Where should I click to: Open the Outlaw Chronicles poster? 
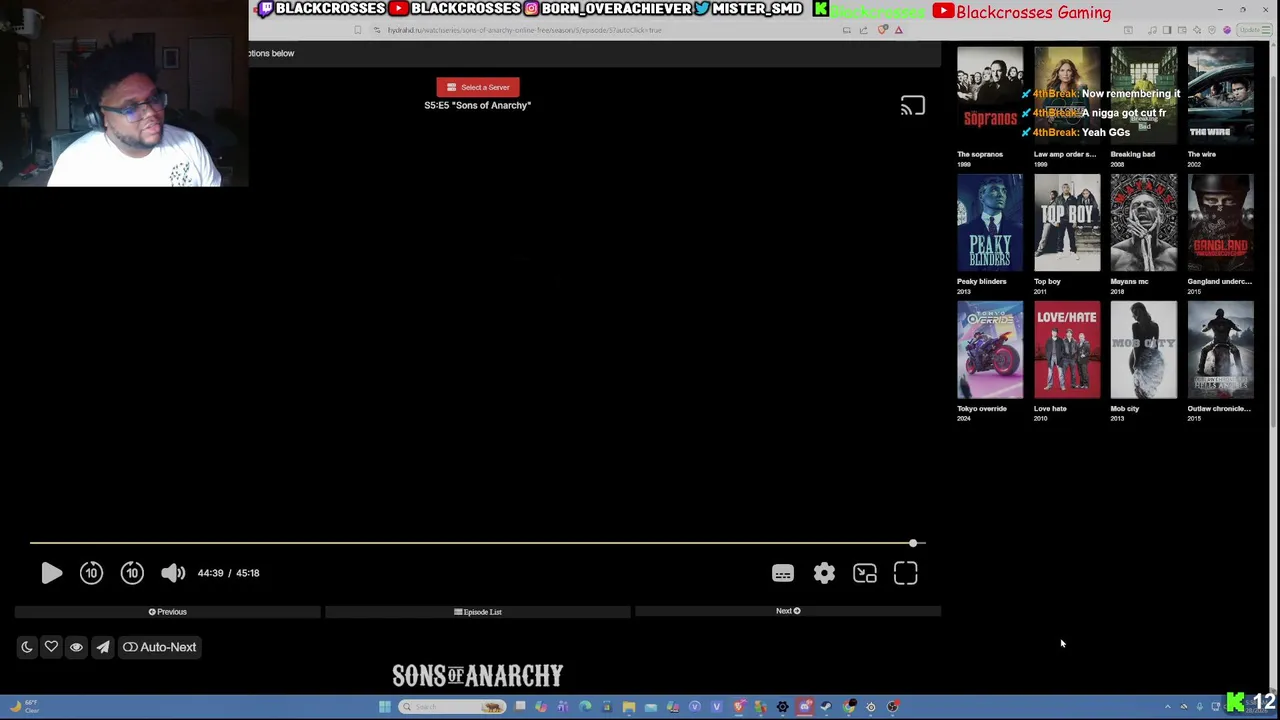pos(1221,350)
